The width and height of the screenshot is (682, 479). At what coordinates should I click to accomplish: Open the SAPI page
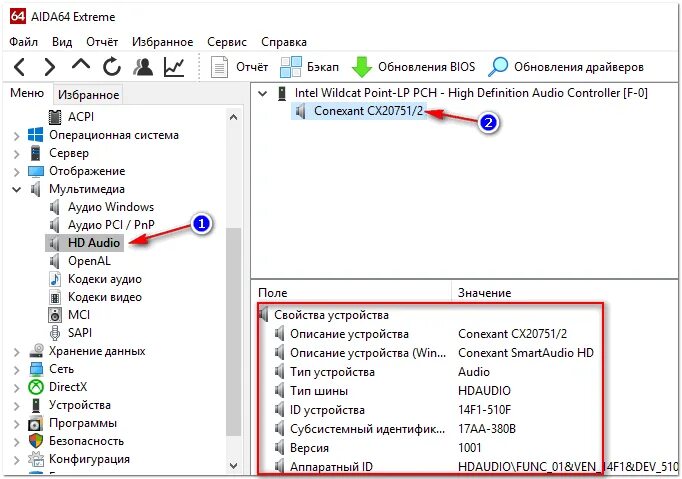tap(80, 332)
